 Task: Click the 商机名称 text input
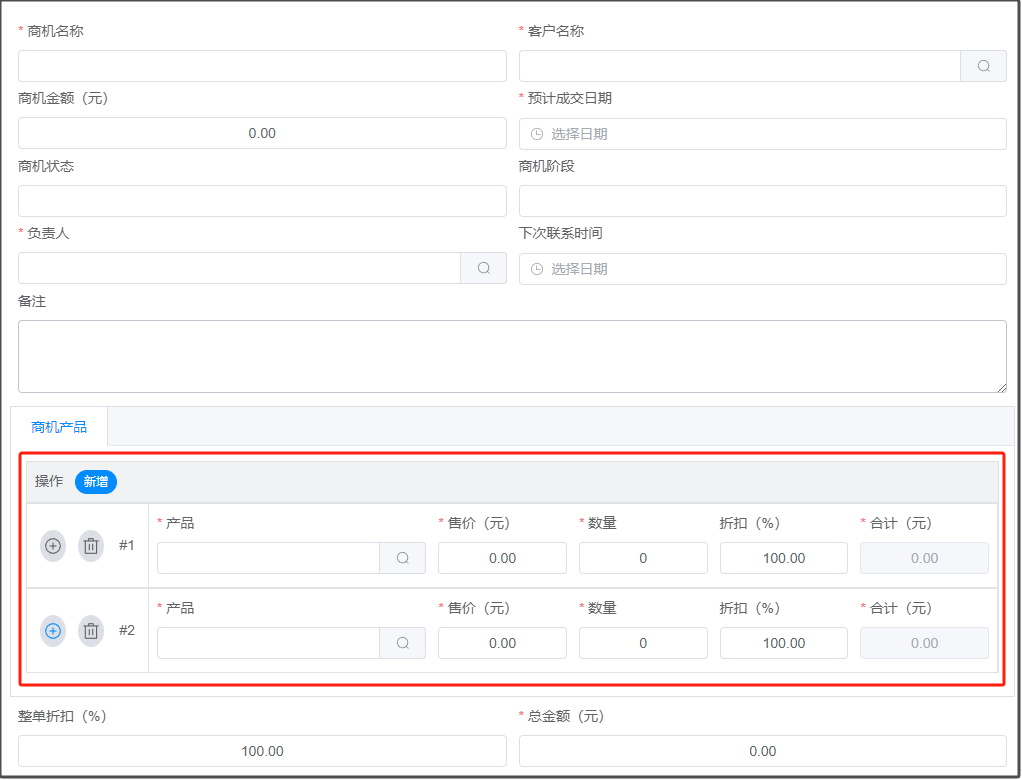click(x=262, y=66)
